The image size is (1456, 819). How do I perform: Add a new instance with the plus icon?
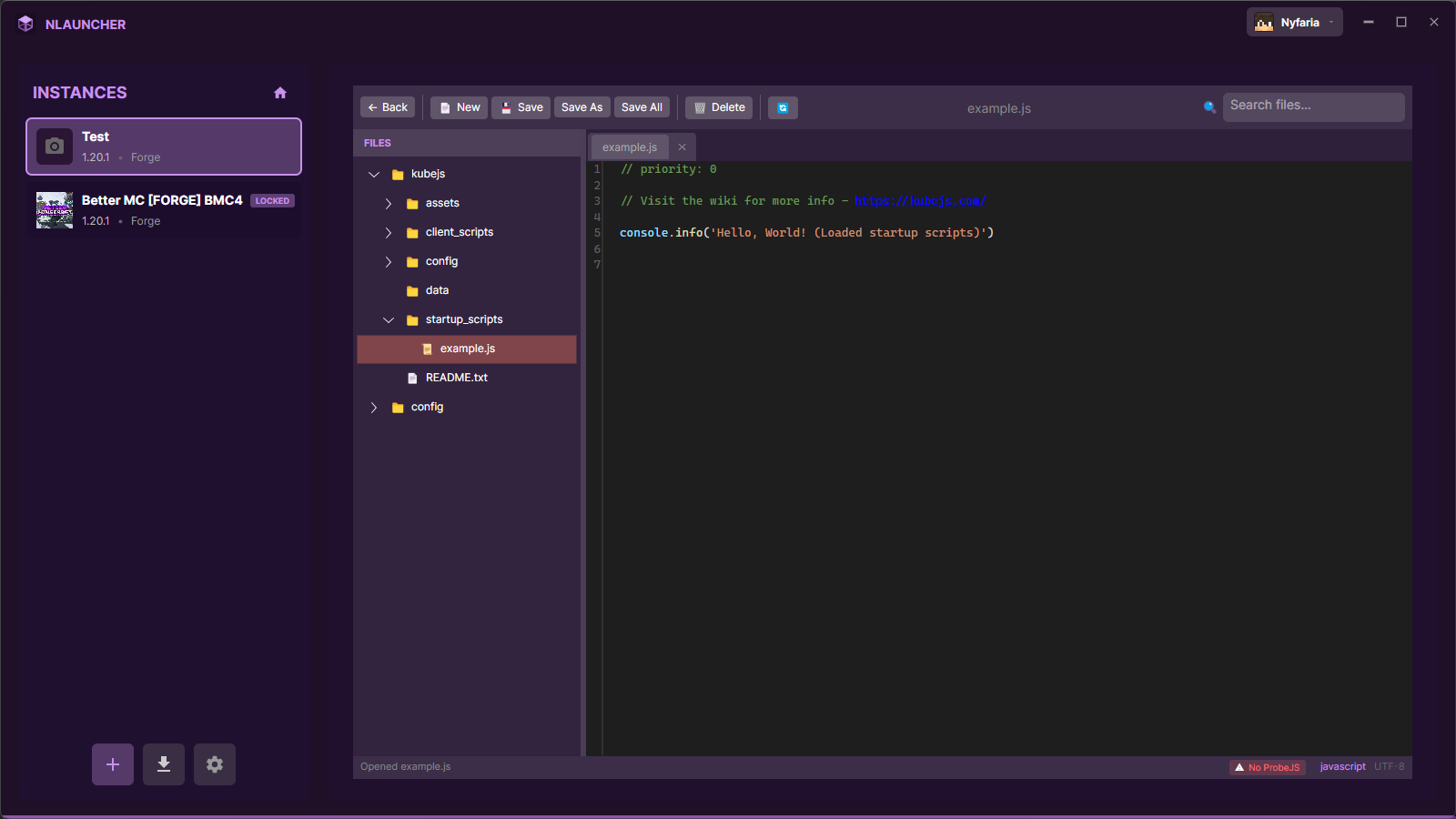(112, 764)
